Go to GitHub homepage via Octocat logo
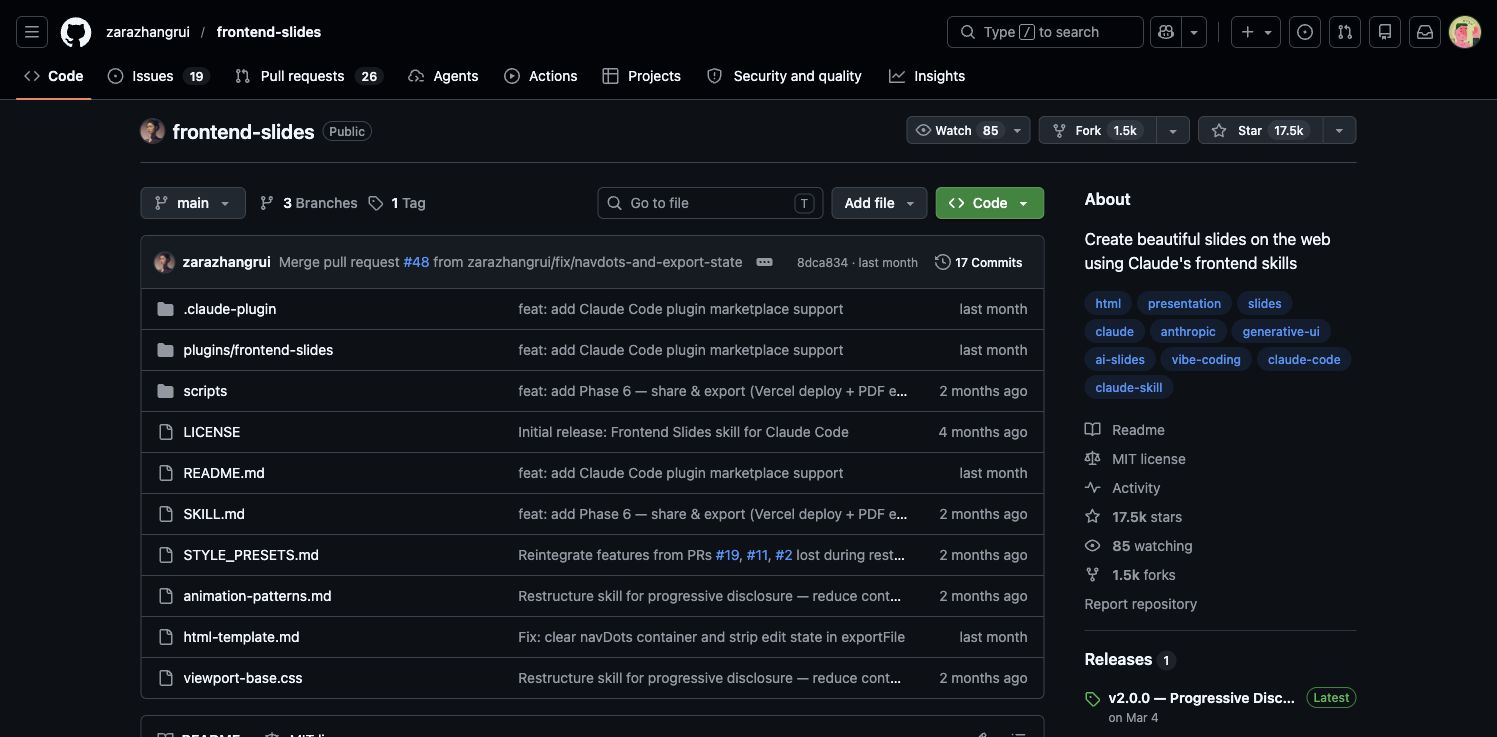 point(76,32)
